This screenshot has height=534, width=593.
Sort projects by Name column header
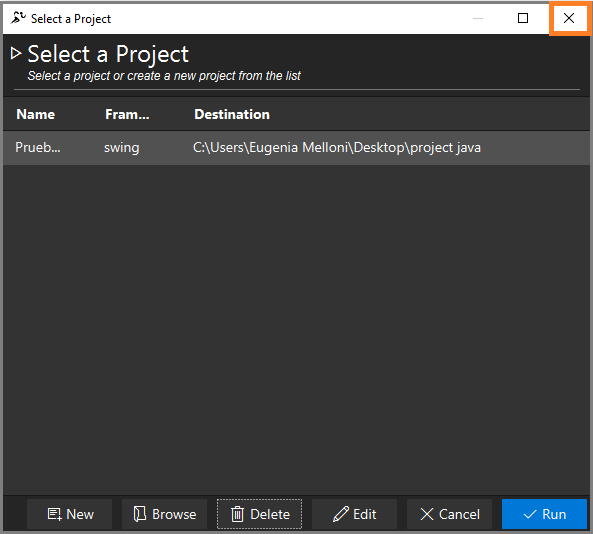tap(36, 114)
